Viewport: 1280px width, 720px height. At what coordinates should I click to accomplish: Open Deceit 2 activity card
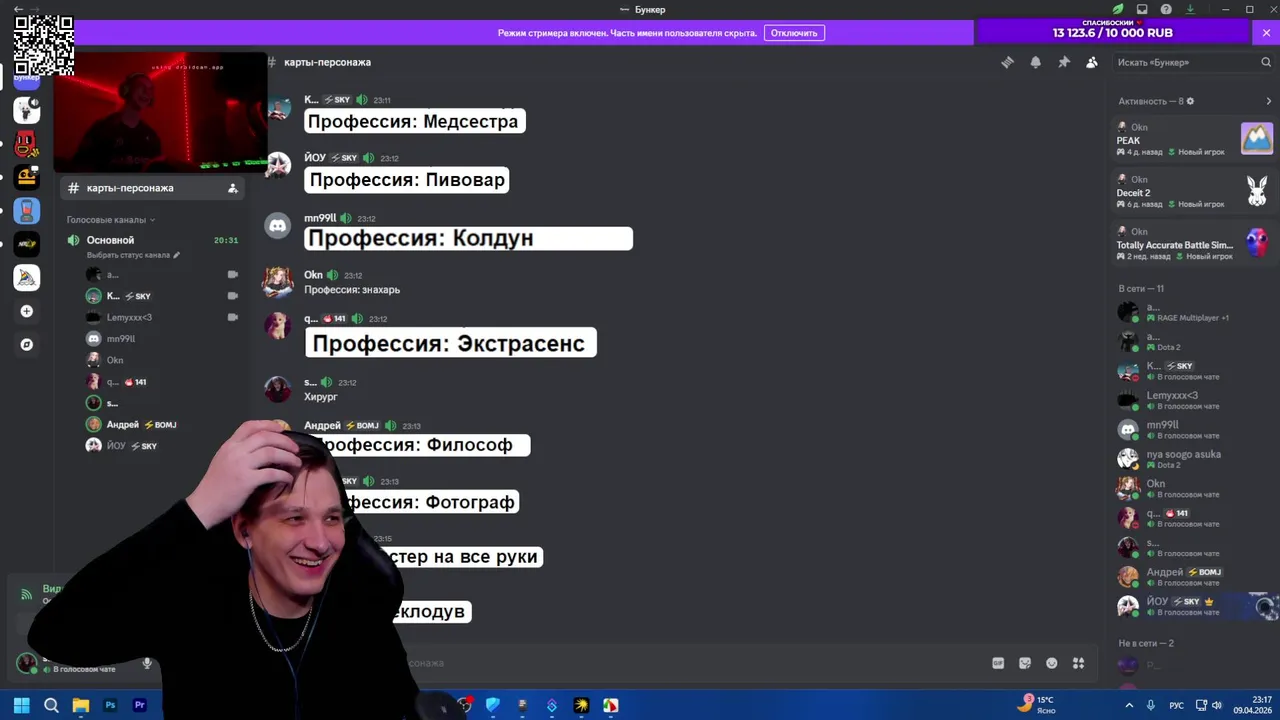(x=1193, y=191)
